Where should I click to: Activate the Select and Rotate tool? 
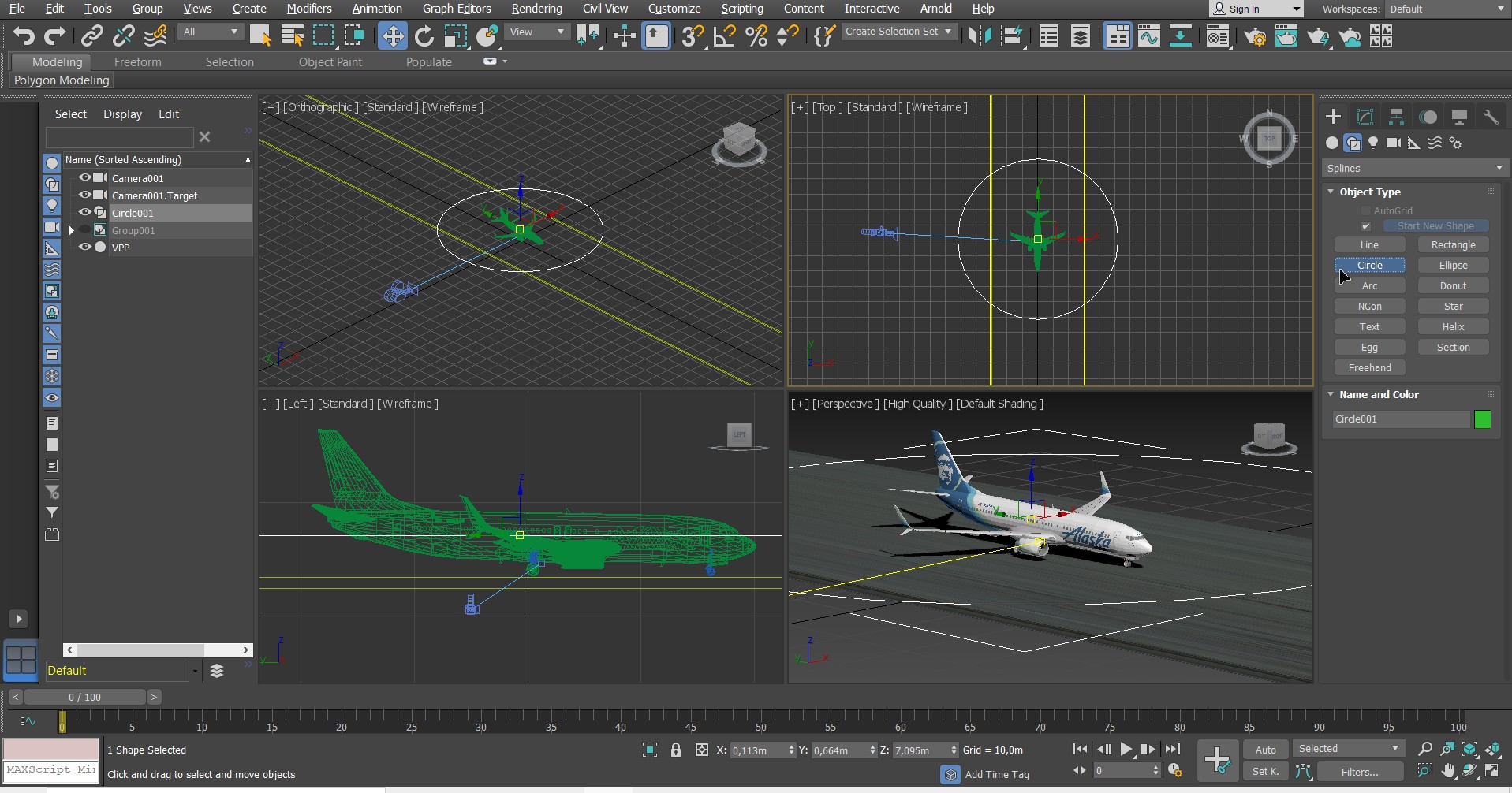424,36
